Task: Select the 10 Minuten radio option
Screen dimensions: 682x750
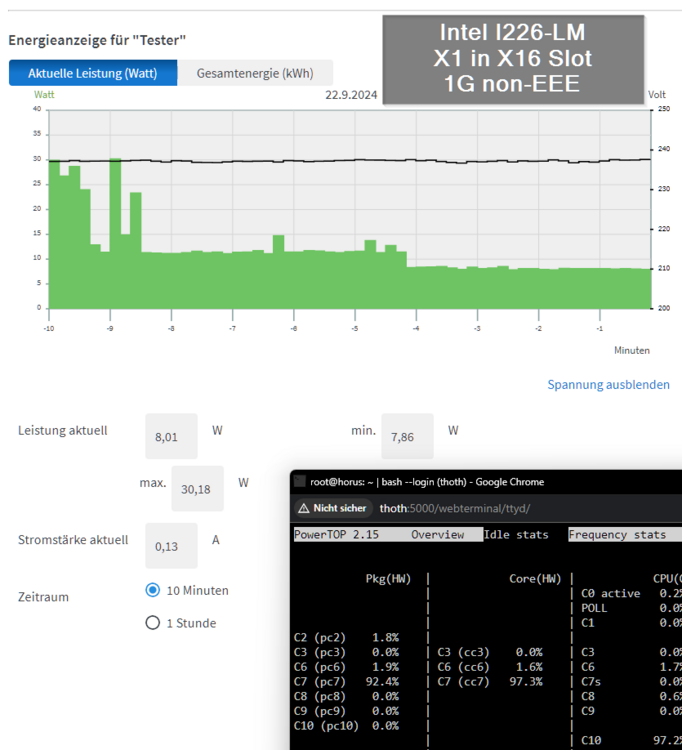Action: [x=153, y=590]
